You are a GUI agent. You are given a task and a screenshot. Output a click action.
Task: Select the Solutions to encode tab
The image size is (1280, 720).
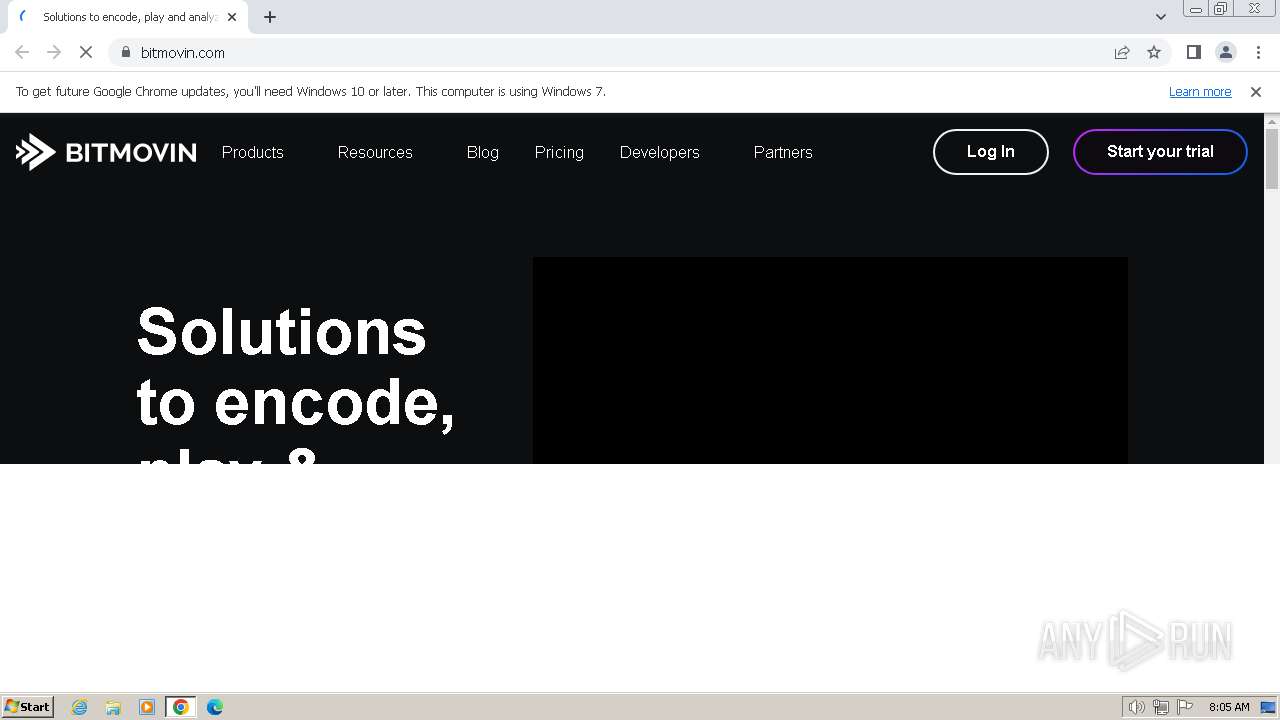(128, 17)
